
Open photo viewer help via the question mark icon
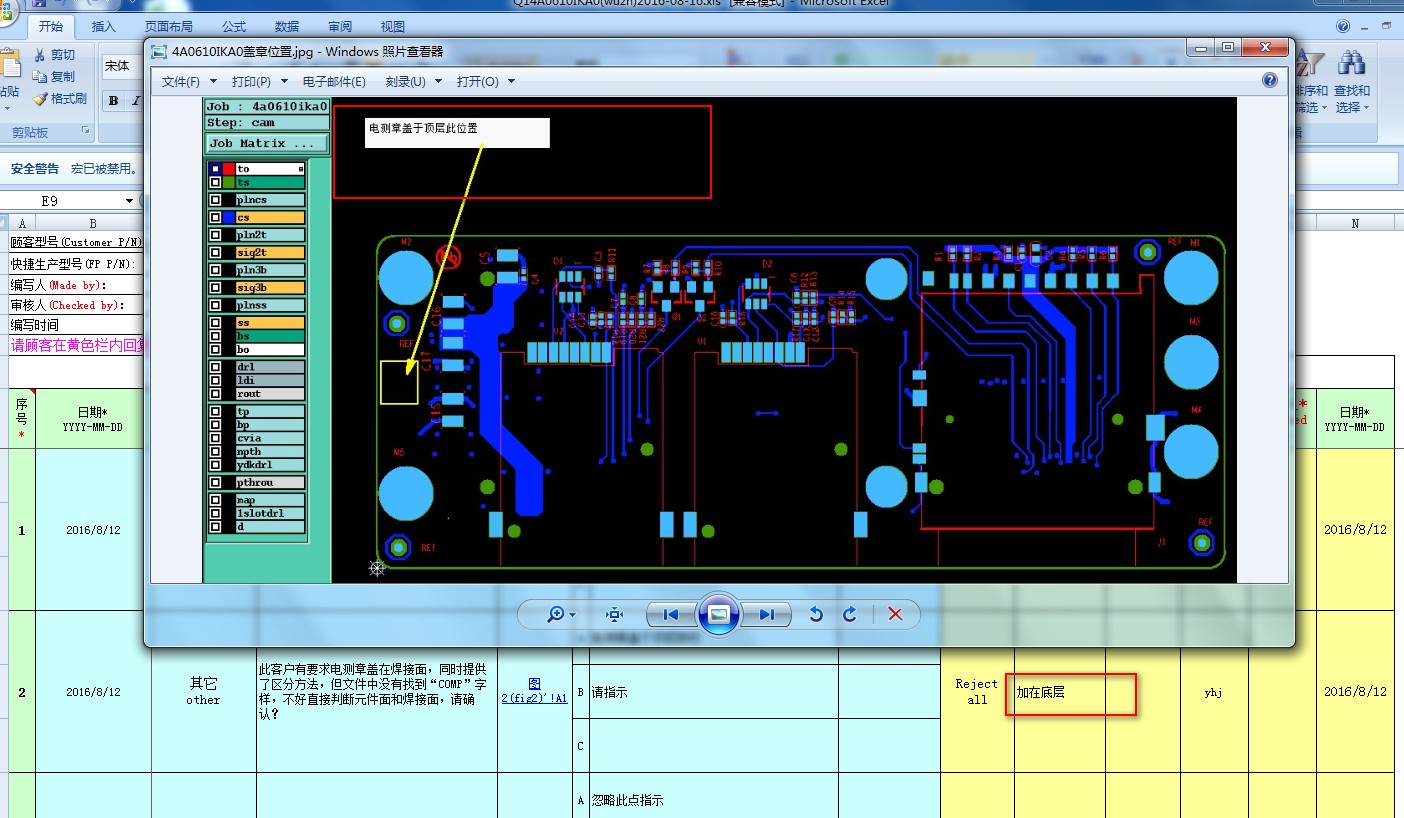click(x=1270, y=81)
